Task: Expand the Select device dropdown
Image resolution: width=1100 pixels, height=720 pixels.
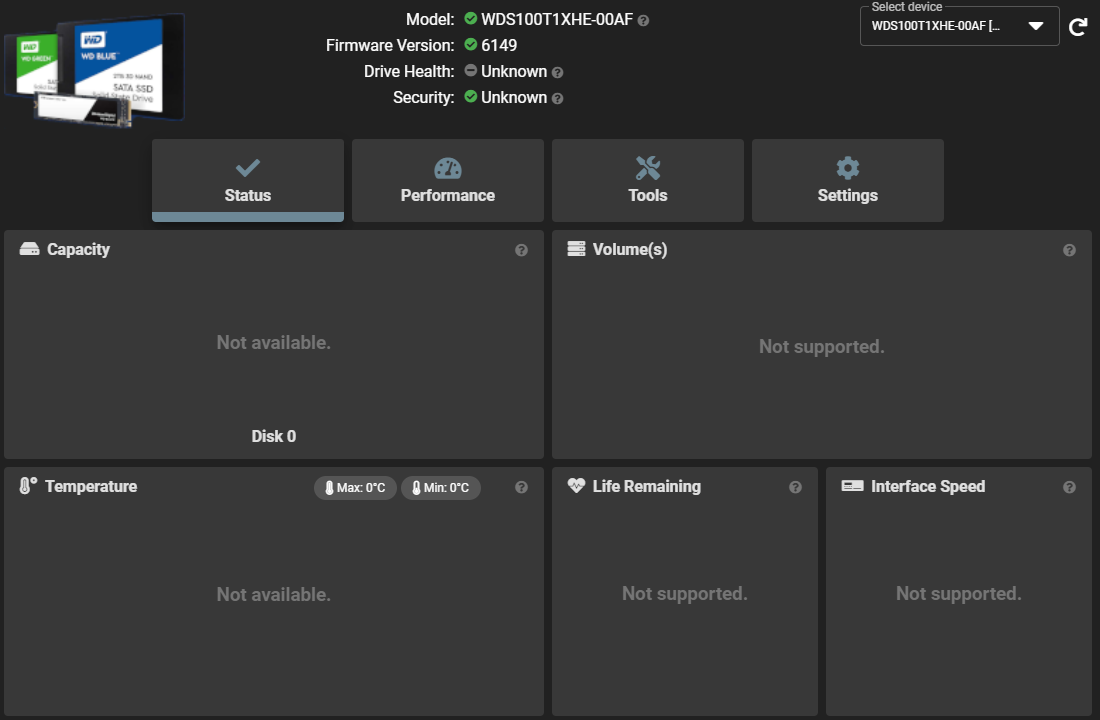Action: (x=959, y=26)
